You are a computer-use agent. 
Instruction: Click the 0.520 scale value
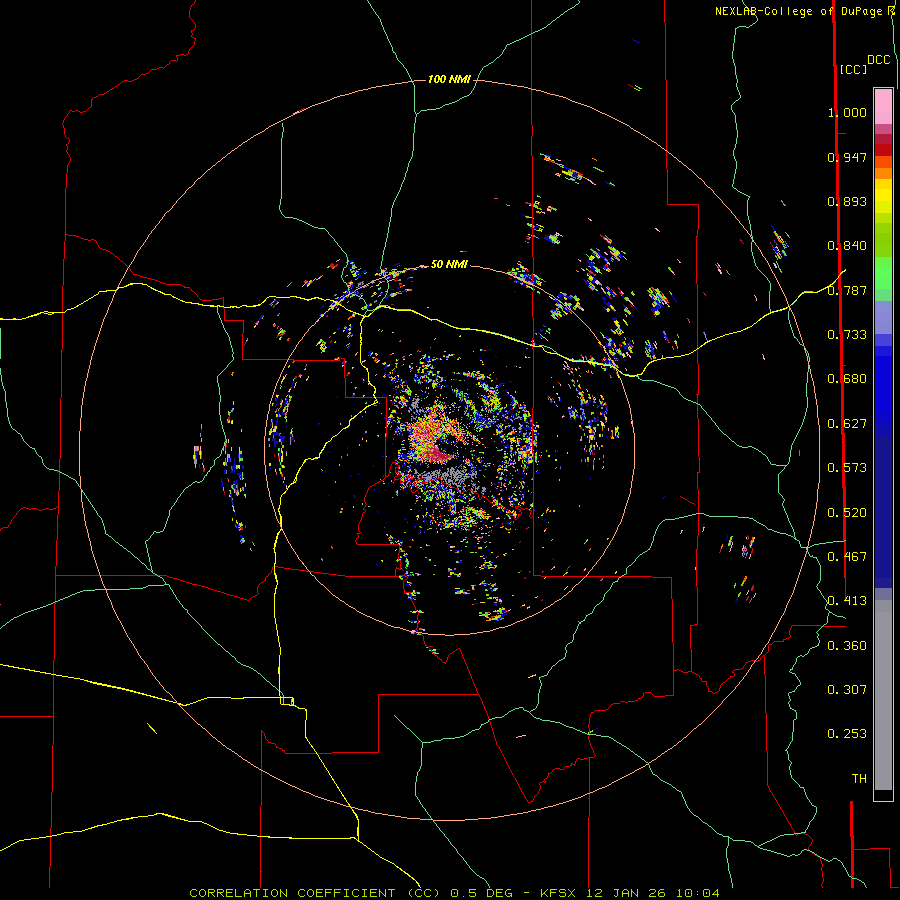pyautogui.click(x=847, y=513)
